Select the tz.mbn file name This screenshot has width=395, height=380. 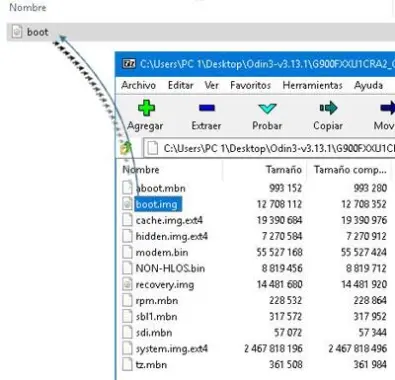pyautogui.click(x=151, y=364)
